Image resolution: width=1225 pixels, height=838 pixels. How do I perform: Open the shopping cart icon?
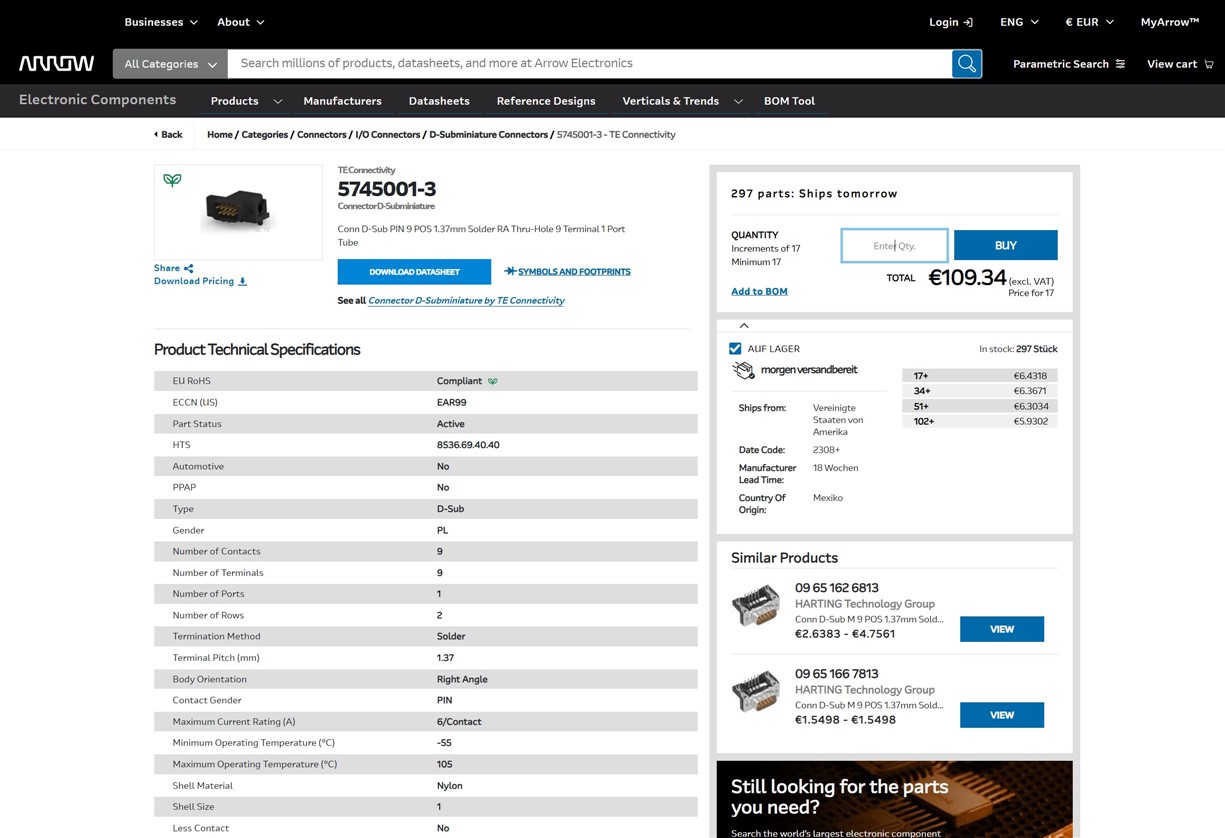click(1209, 64)
